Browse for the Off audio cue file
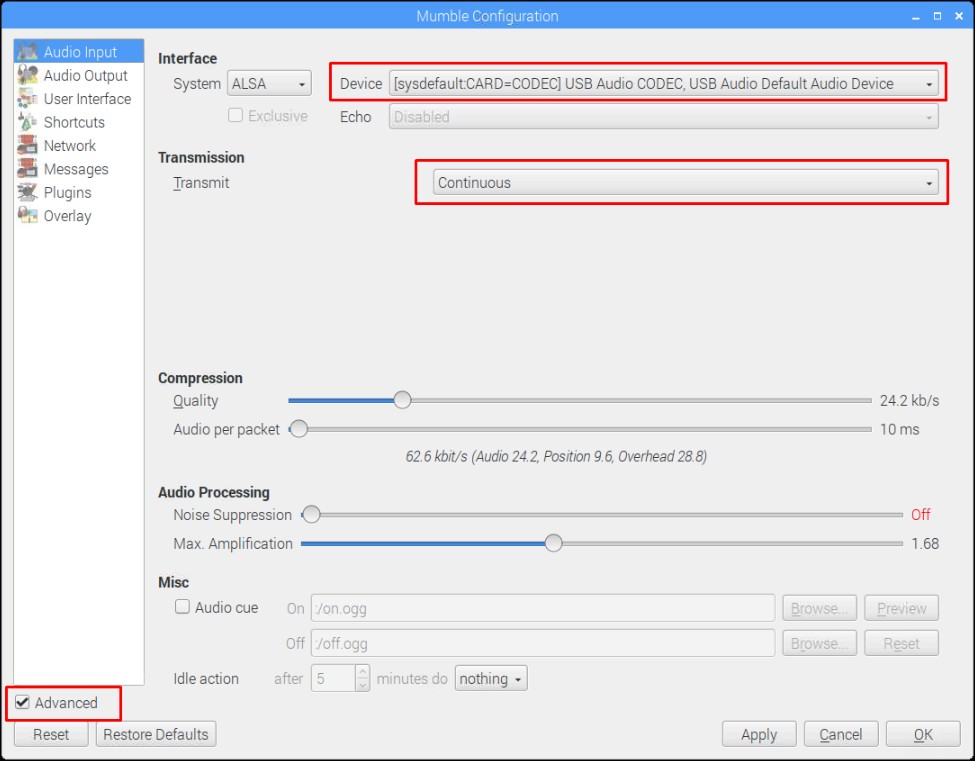The image size is (975, 761). (x=820, y=643)
